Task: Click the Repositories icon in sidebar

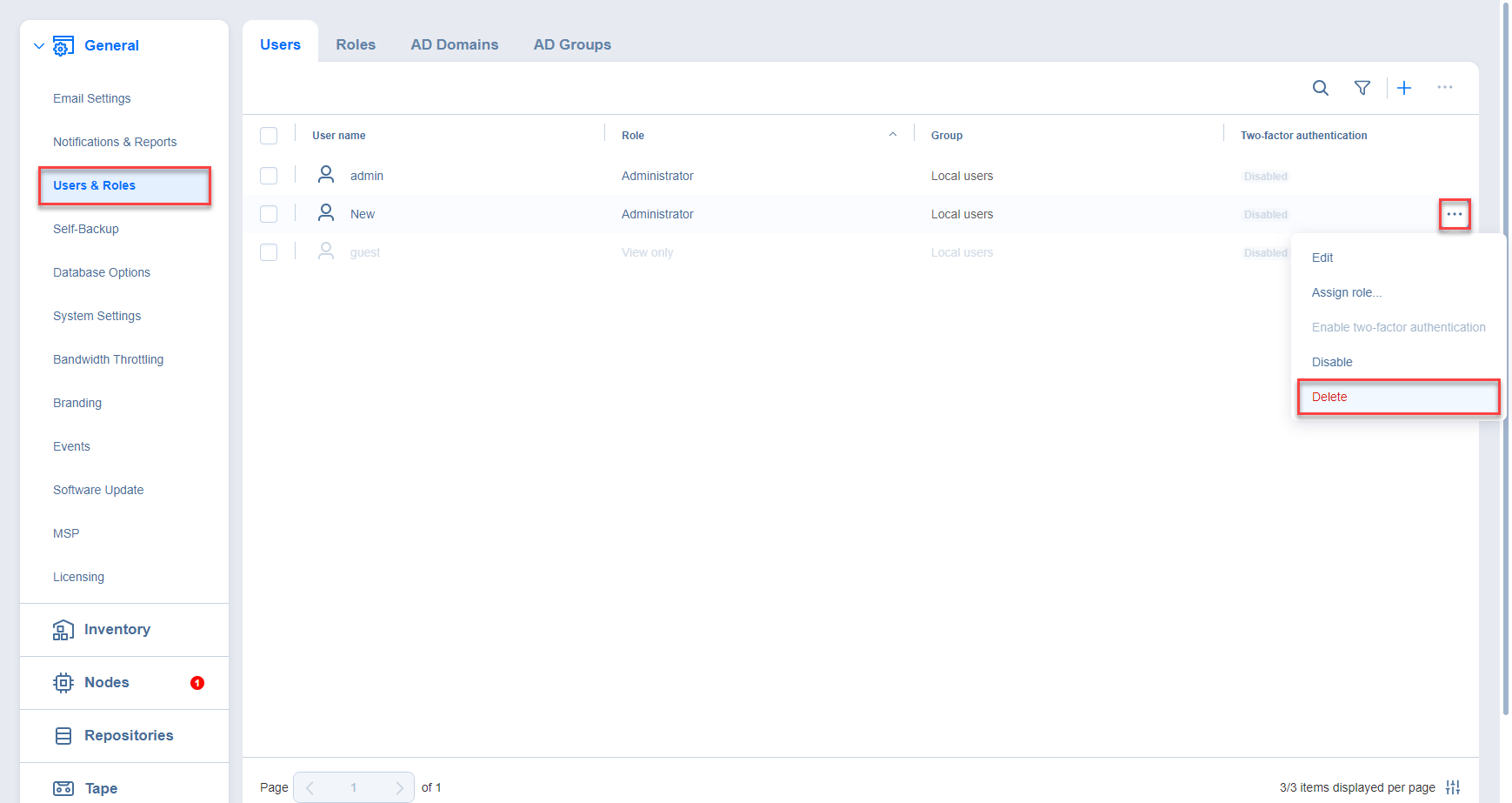Action: [63, 736]
